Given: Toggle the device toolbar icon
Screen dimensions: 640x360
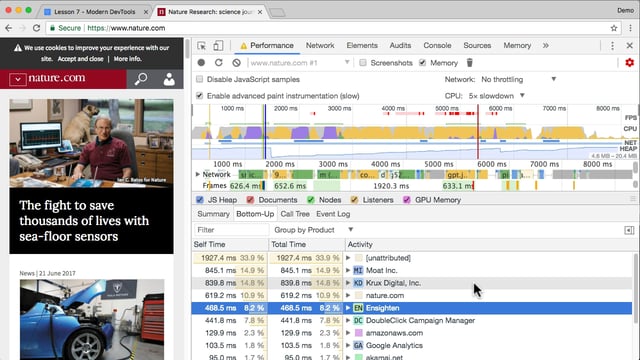Looking at the screenshot, I should coord(218,46).
